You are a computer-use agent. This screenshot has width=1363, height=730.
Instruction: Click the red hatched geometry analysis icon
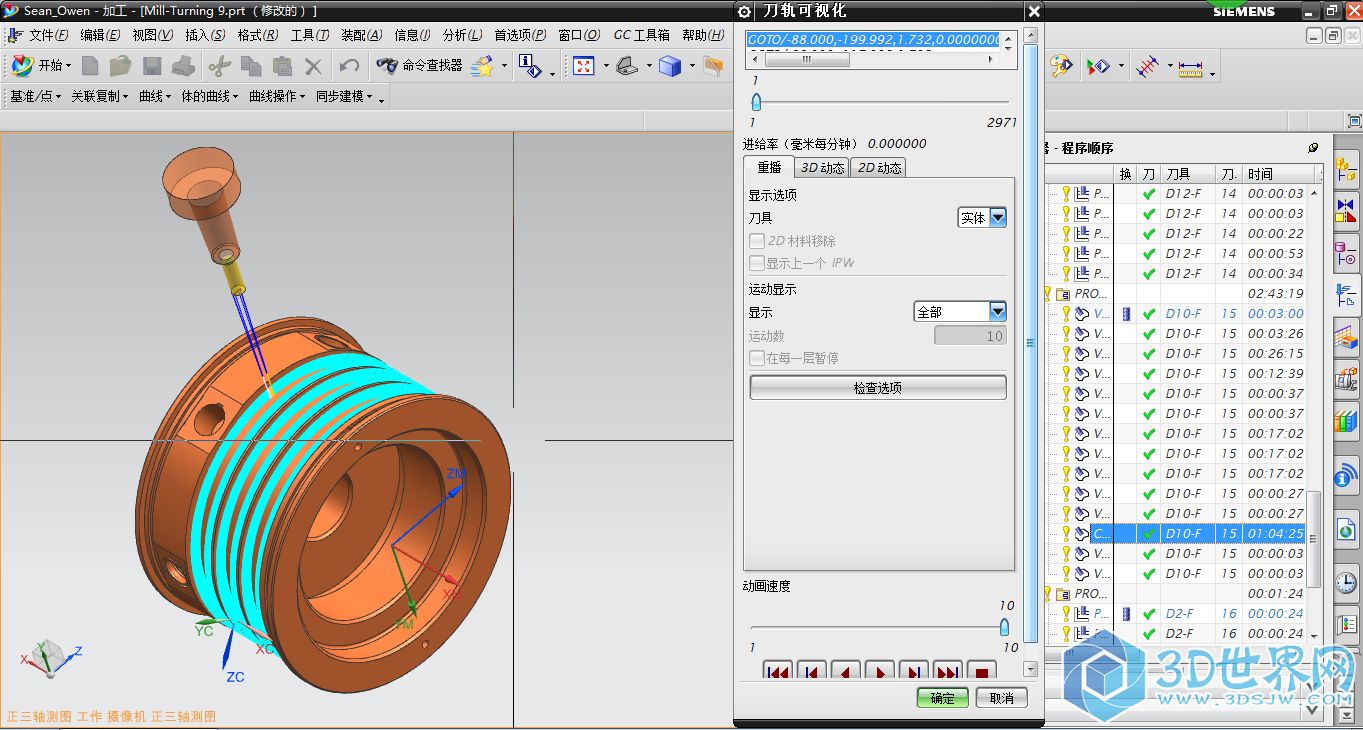[1149, 66]
